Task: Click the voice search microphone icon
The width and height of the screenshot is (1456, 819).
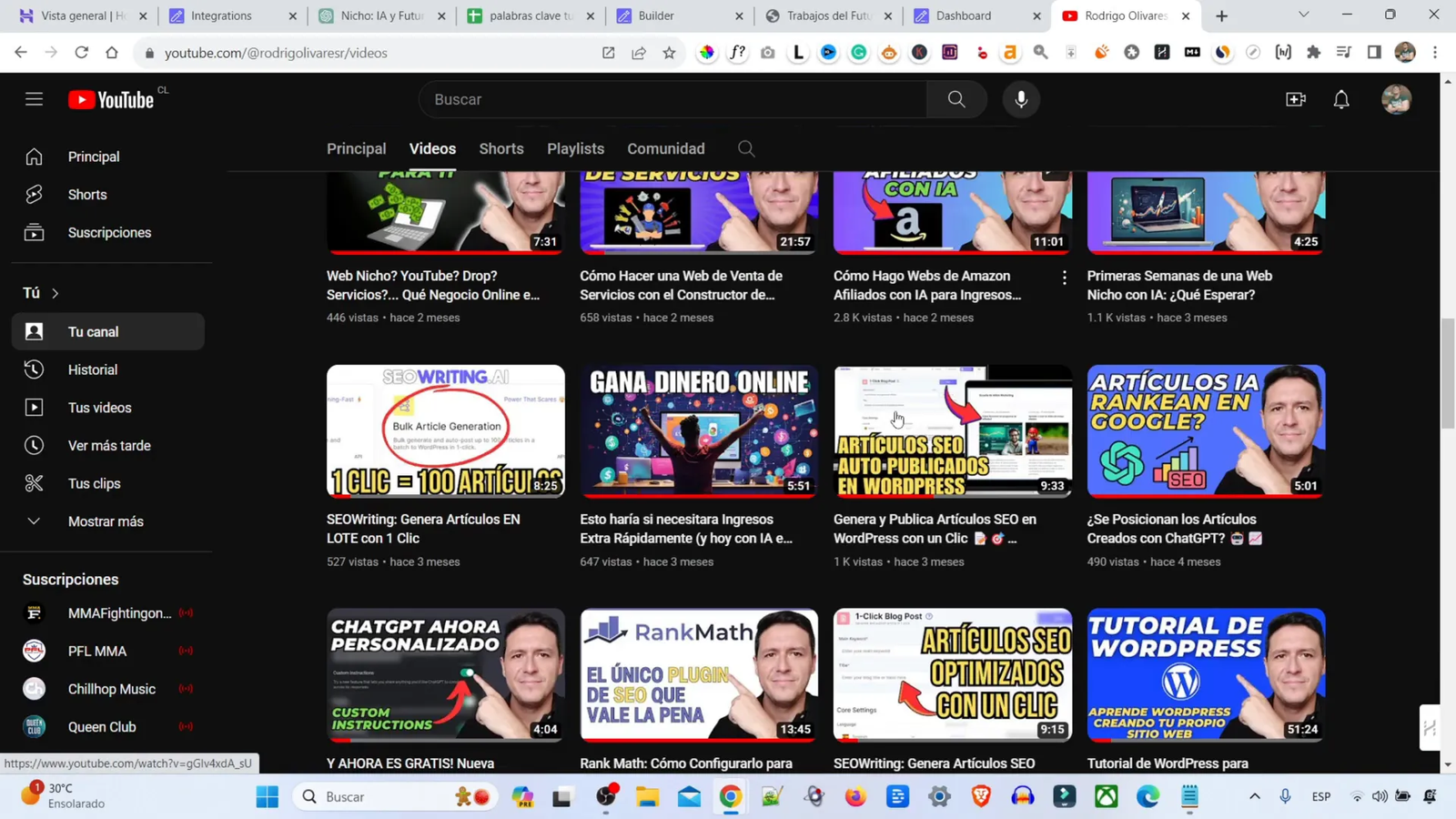Action: pyautogui.click(x=1021, y=99)
